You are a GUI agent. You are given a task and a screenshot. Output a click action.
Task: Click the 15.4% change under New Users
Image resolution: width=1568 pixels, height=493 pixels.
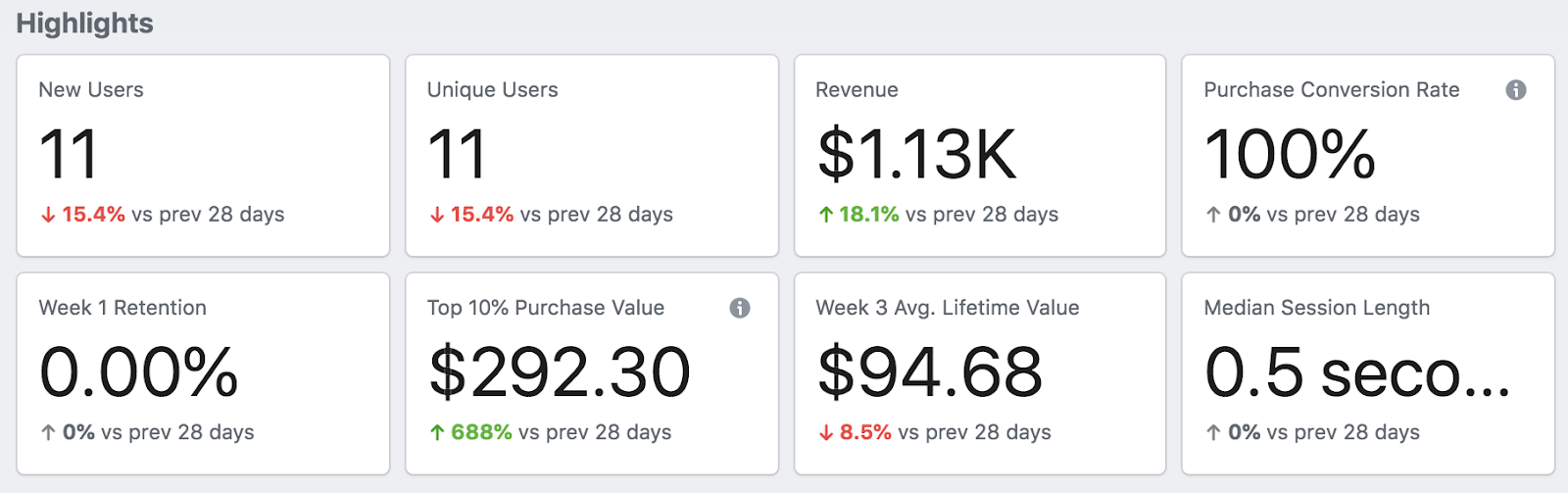(93, 215)
